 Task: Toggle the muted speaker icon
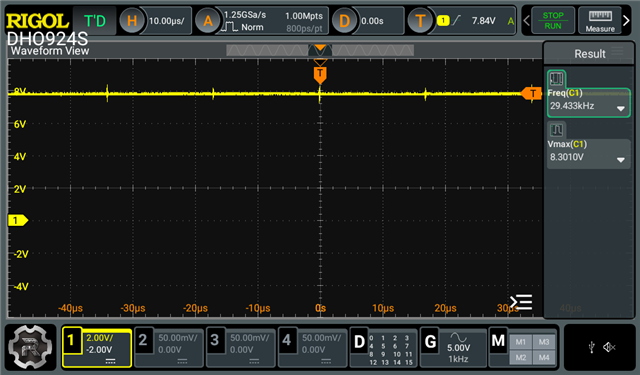(x=609, y=347)
